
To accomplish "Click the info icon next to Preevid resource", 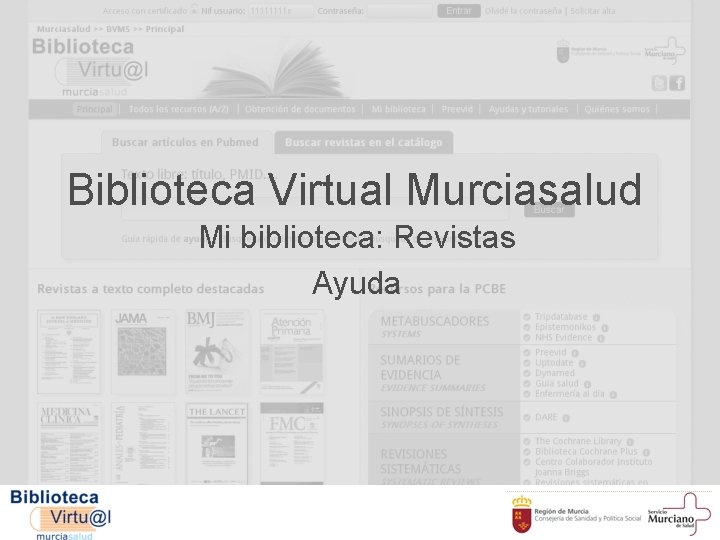I will 575,353.
